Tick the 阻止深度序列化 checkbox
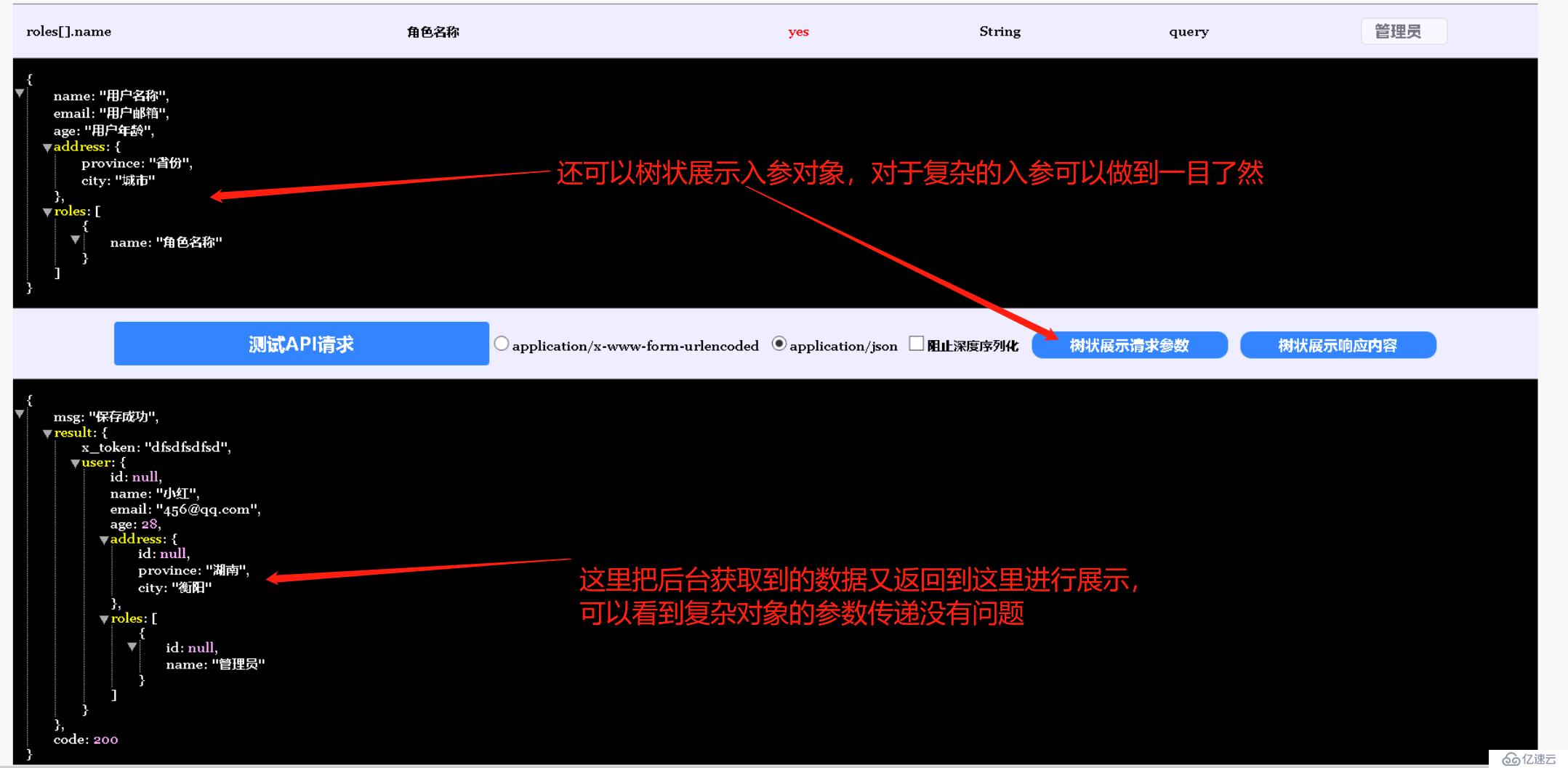The height and width of the screenshot is (768, 1568). click(917, 344)
